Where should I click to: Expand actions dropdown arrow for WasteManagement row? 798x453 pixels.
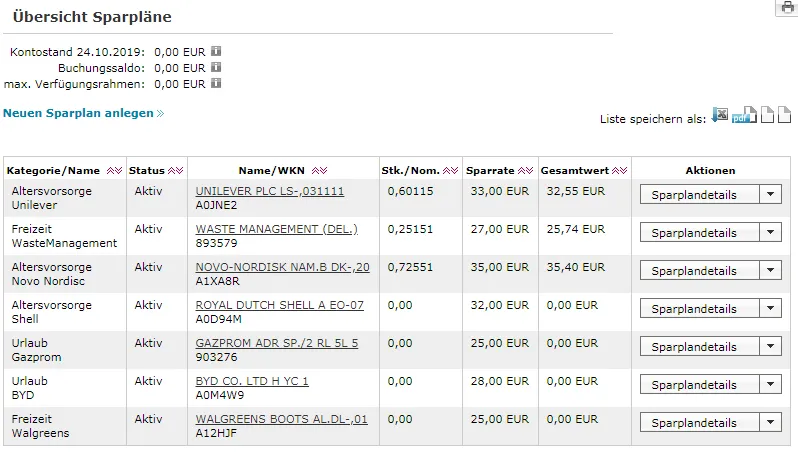pos(771,233)
